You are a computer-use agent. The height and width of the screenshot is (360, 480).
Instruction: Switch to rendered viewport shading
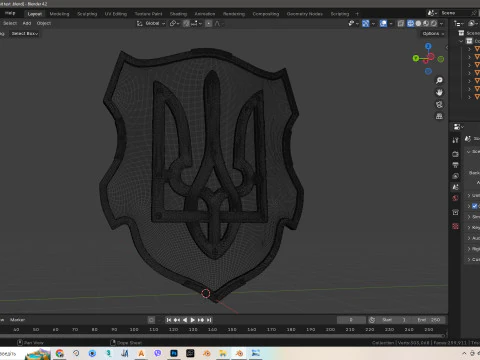434,23
